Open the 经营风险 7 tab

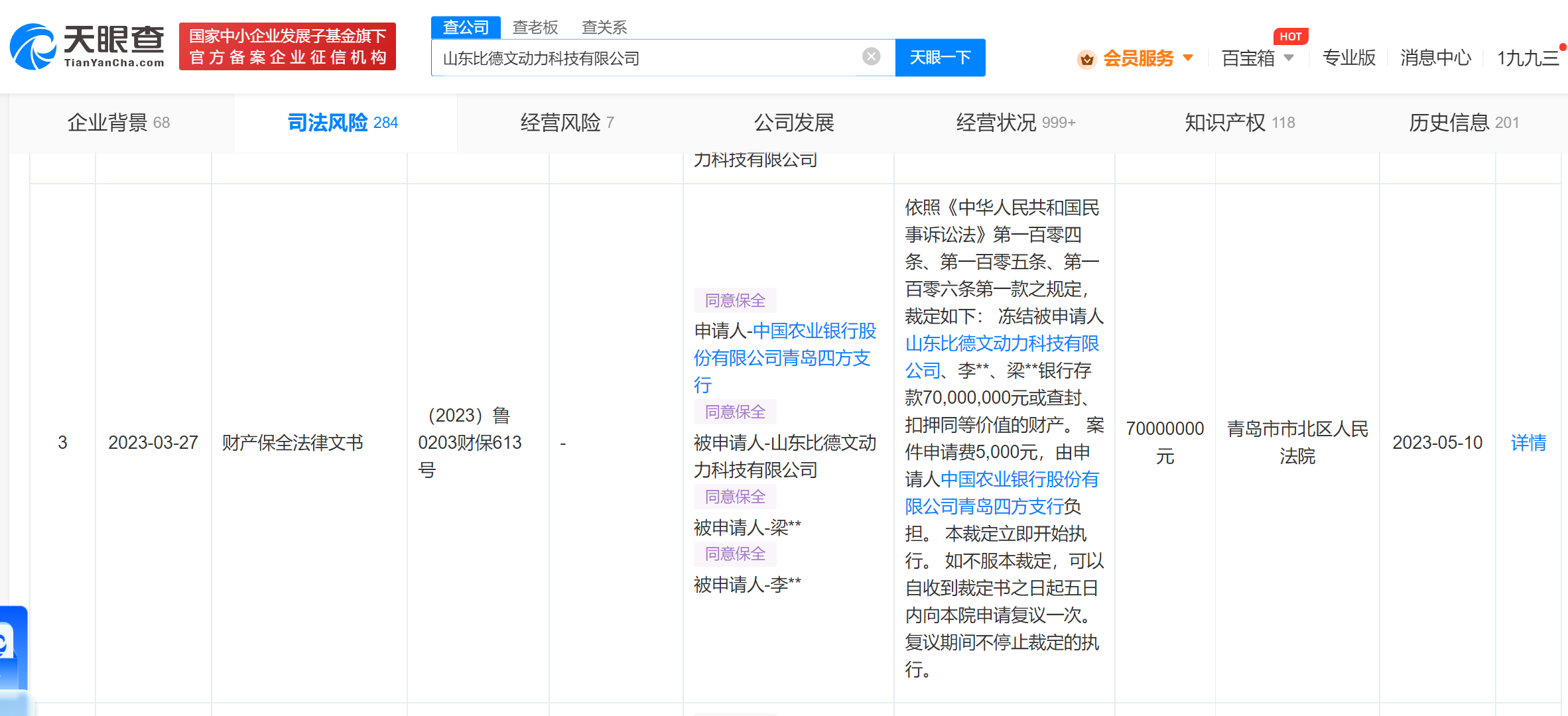tap(567, 123)
